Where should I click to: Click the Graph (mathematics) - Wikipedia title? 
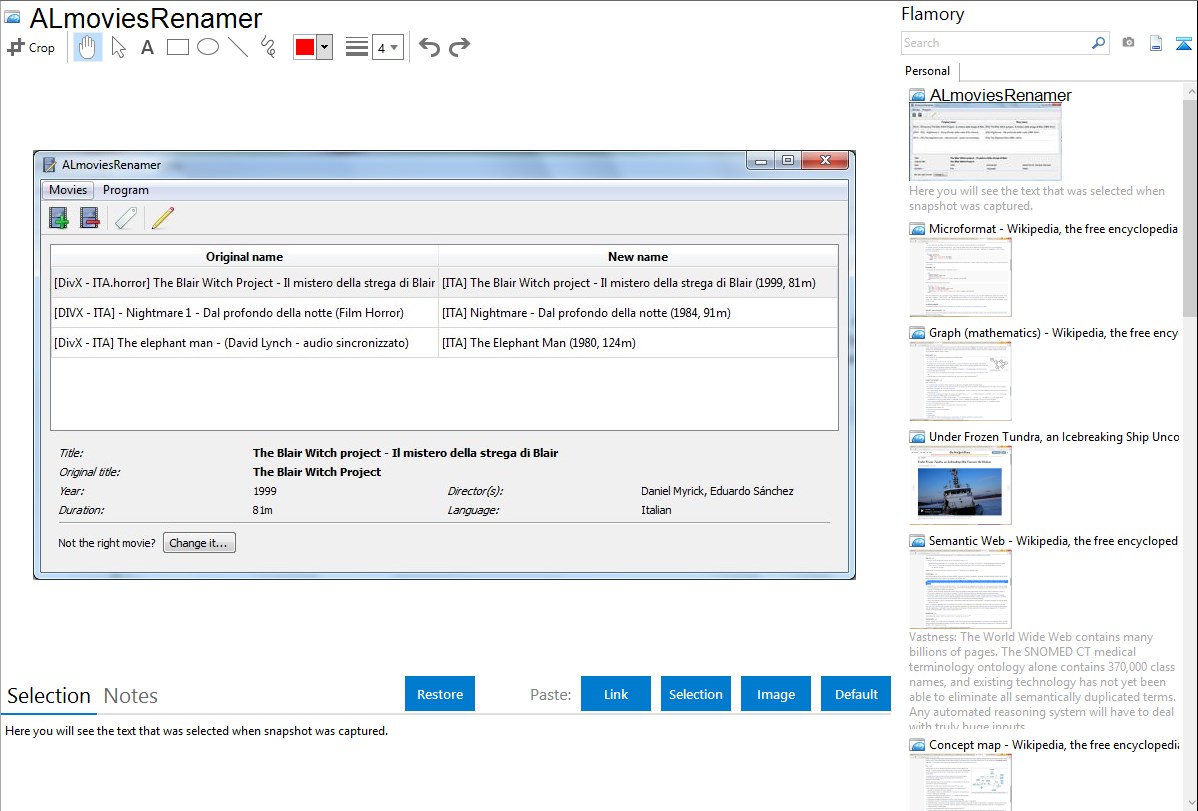[1053, 333]
